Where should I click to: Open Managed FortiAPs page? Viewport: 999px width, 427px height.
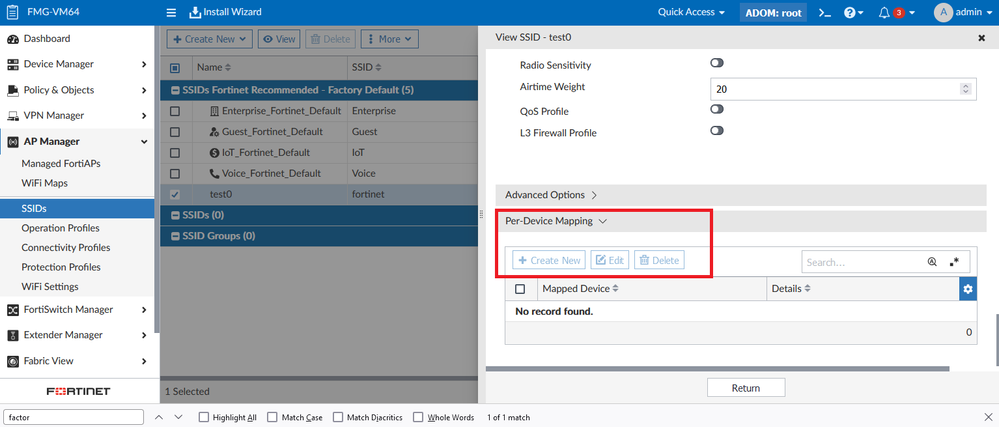[x=61, y=164]
